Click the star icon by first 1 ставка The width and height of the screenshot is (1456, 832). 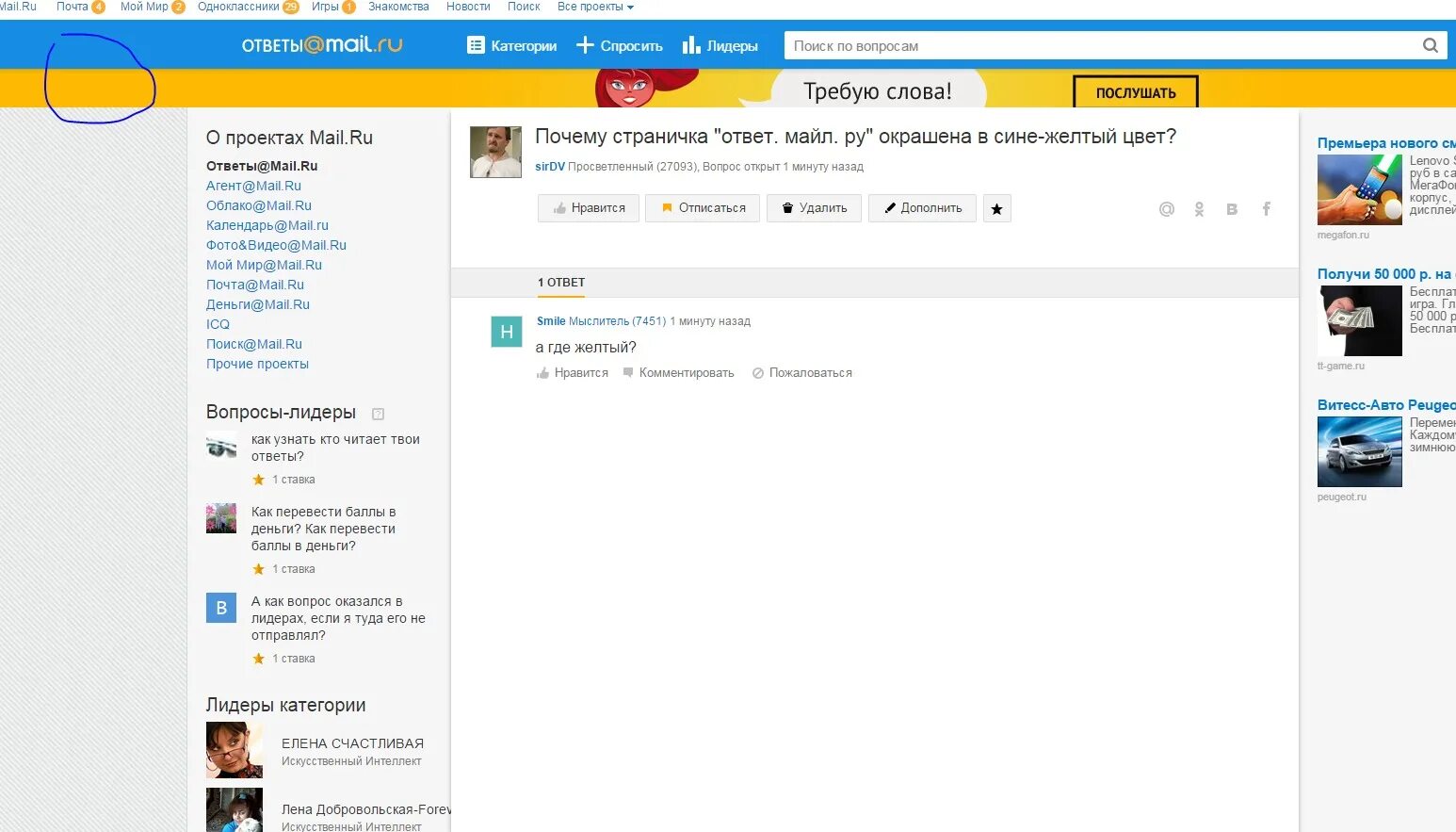pyautogui.click(x=259, y=480)
